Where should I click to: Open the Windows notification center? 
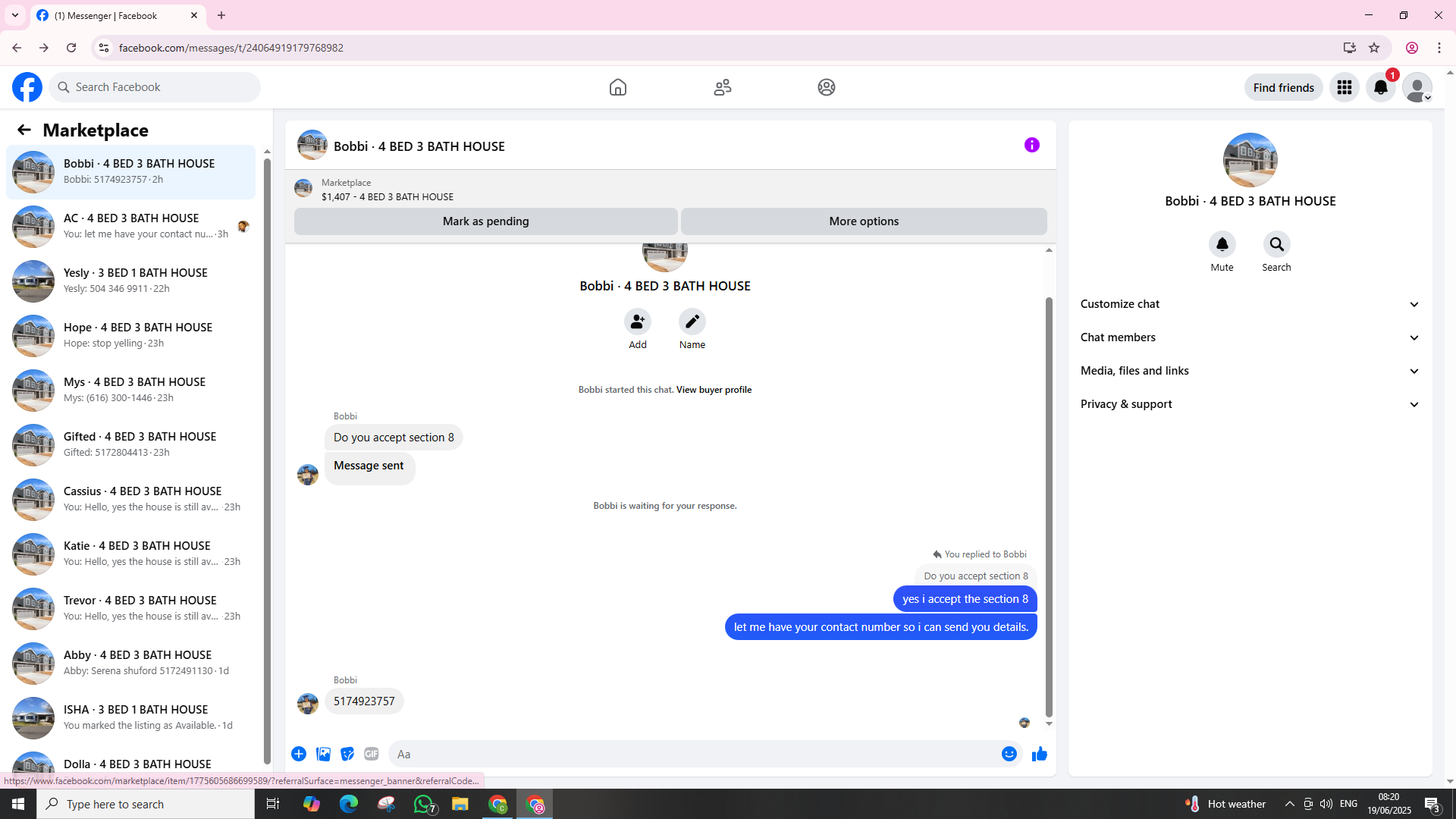1432,804
